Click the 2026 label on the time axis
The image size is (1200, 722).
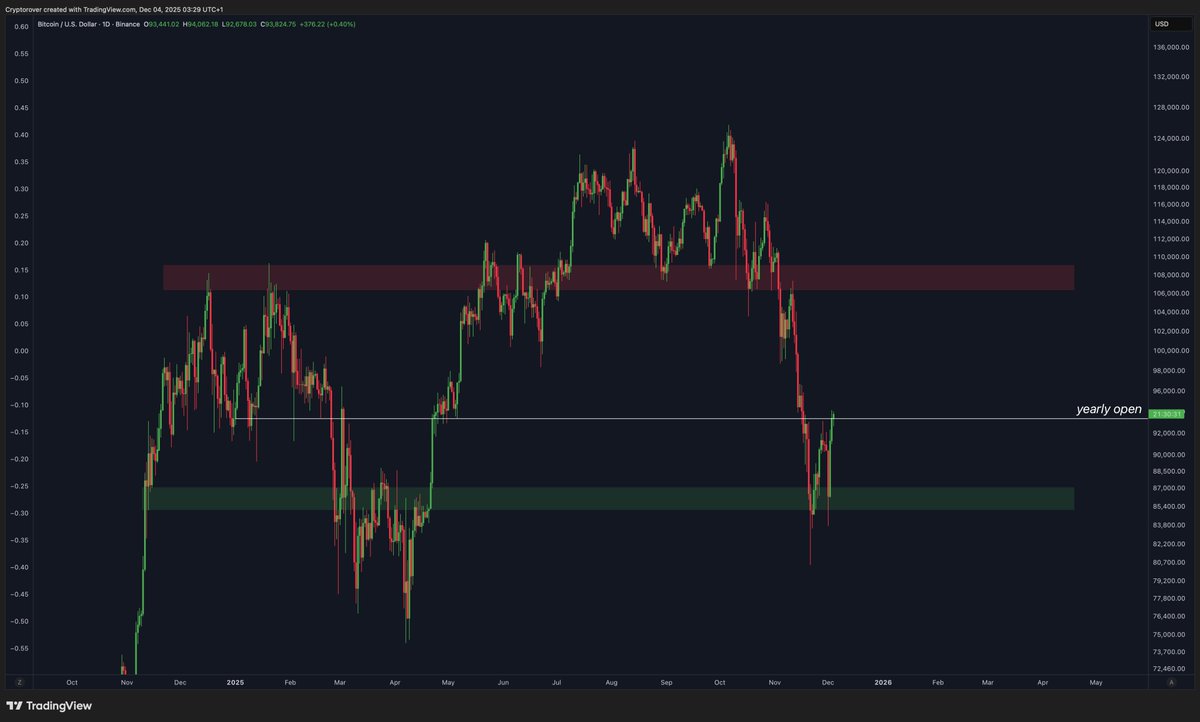pos(884,682)
